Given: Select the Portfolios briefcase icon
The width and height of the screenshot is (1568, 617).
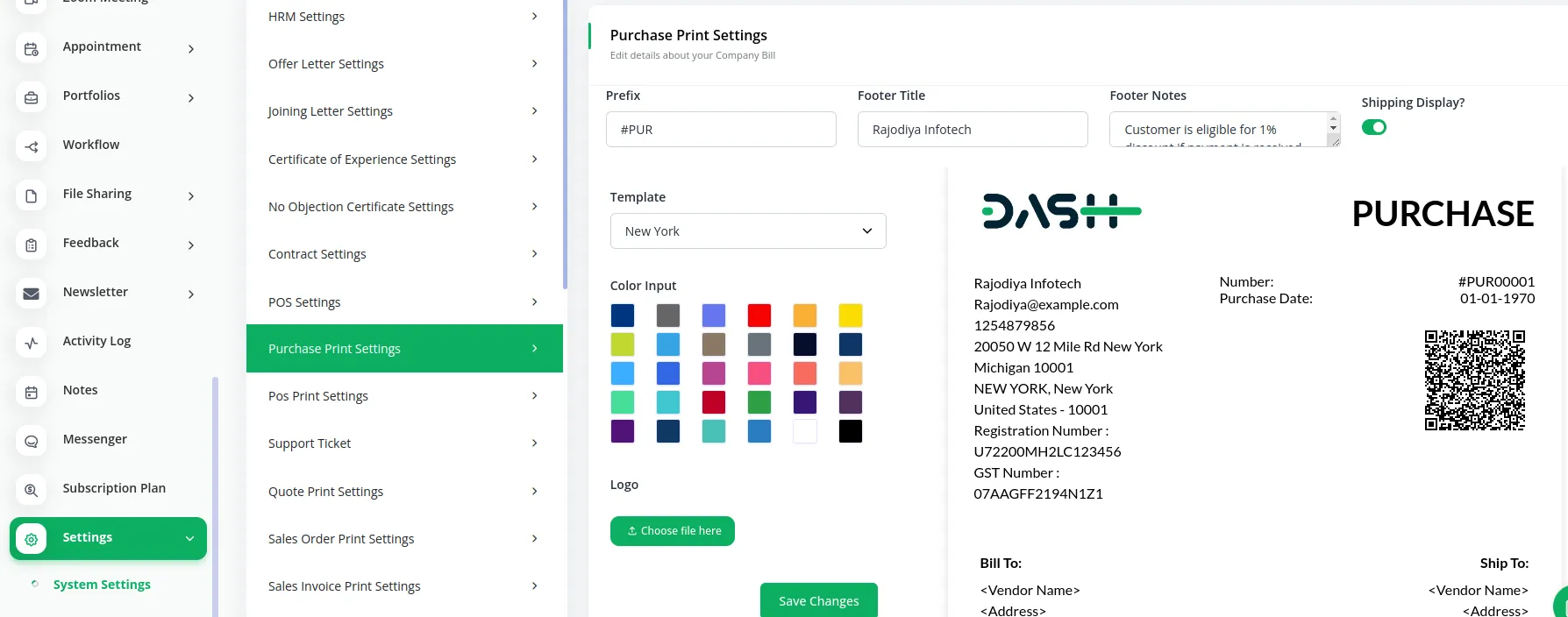Looking at the screenshot, I should (31, 96).
